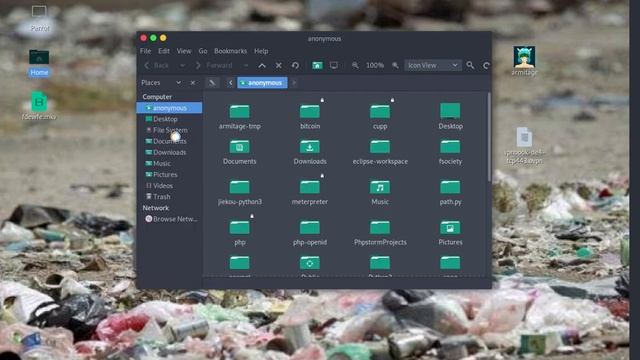
Task: Open the Back history dropdown arrow
Action: tap(182, 65)
